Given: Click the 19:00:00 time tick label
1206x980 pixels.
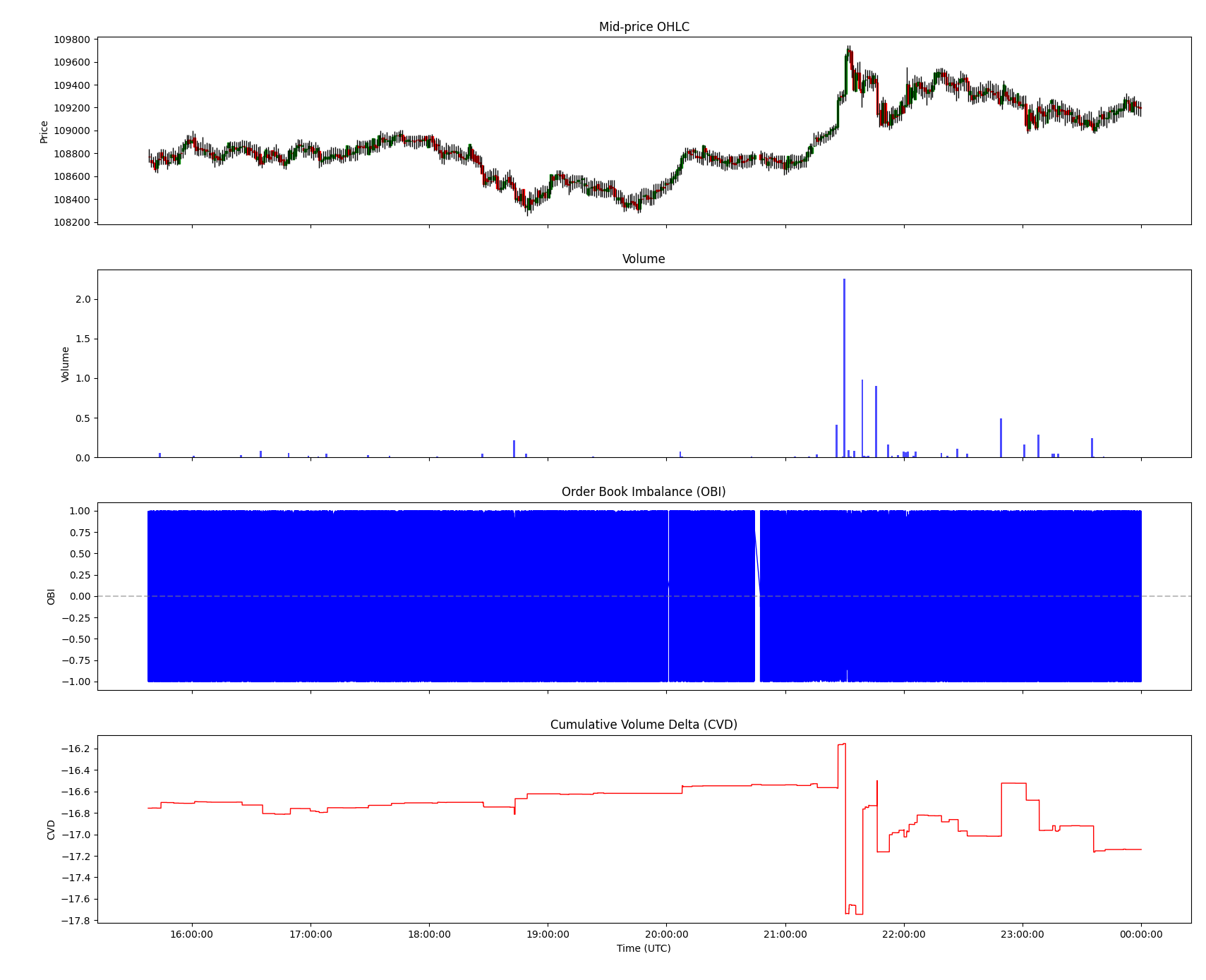Looking at the screenshot, I should [548, 934].
